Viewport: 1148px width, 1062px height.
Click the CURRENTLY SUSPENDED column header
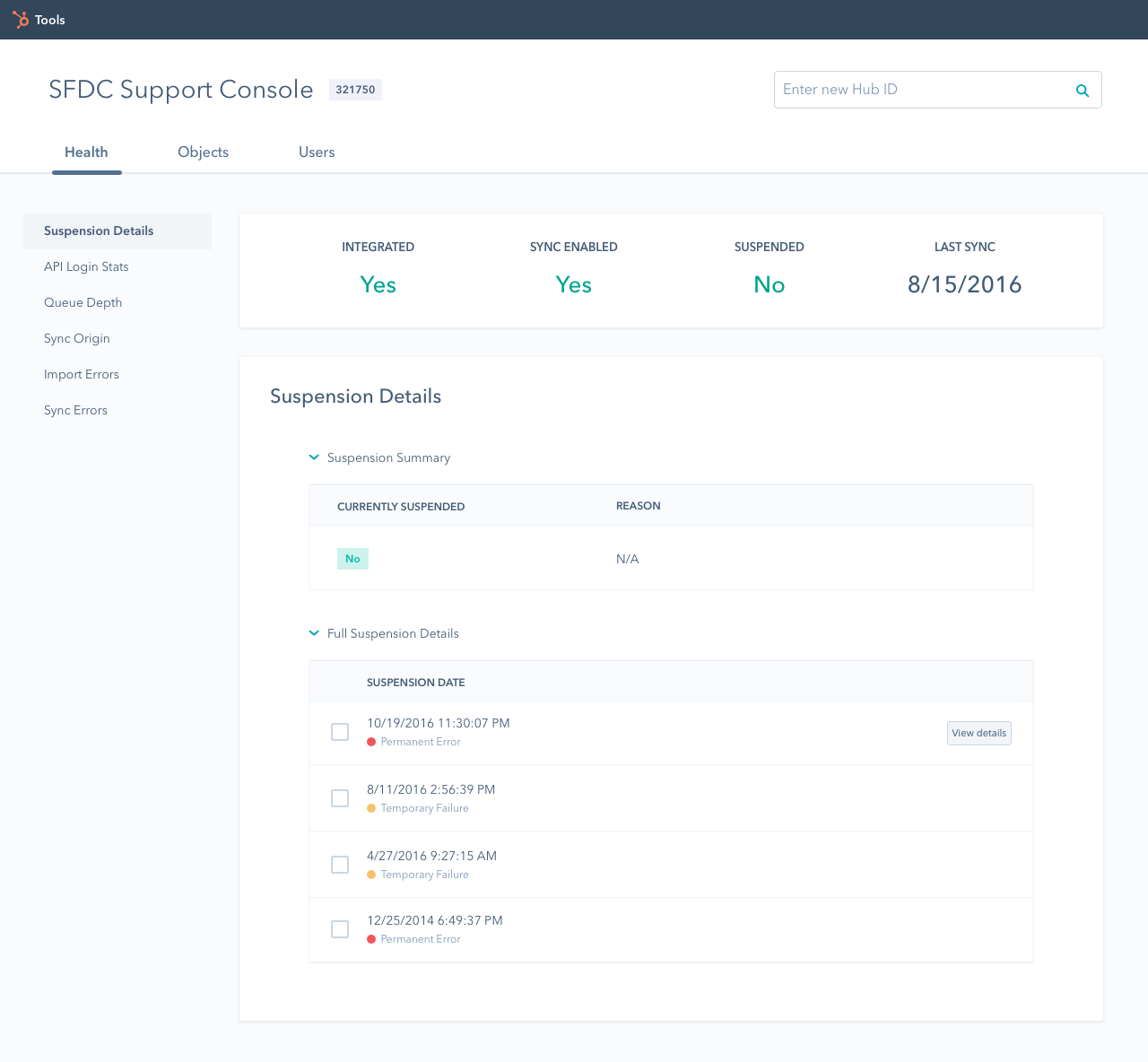click(401, 507)
